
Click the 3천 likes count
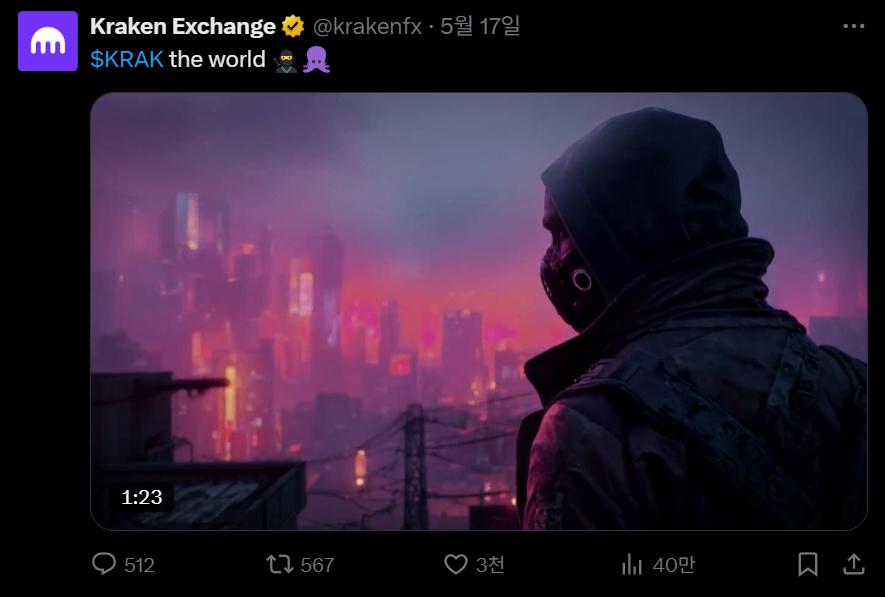click(x=490, y=565)
